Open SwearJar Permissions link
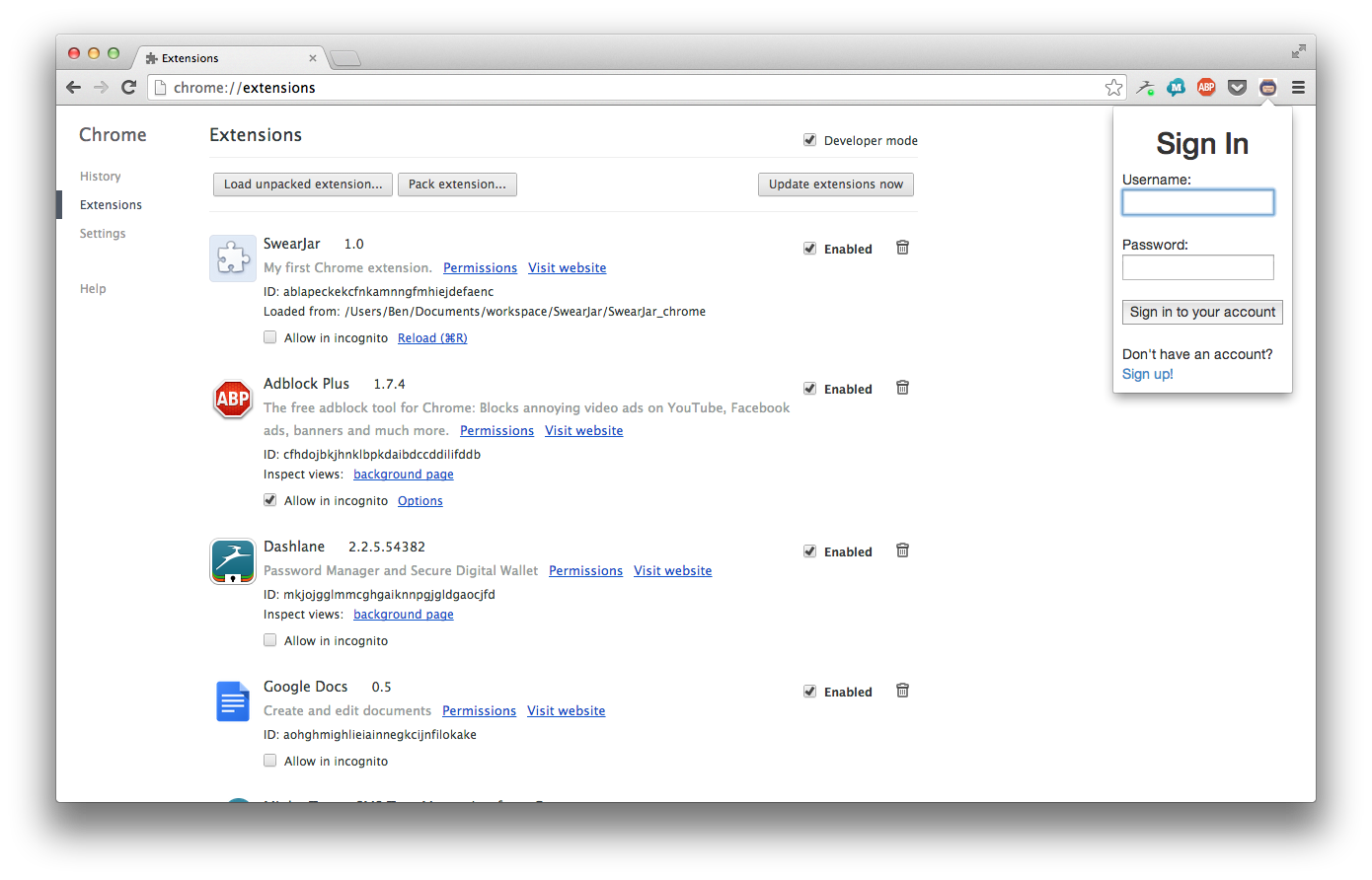This screenshot has width=1372, height=880. tap(480, 268)
